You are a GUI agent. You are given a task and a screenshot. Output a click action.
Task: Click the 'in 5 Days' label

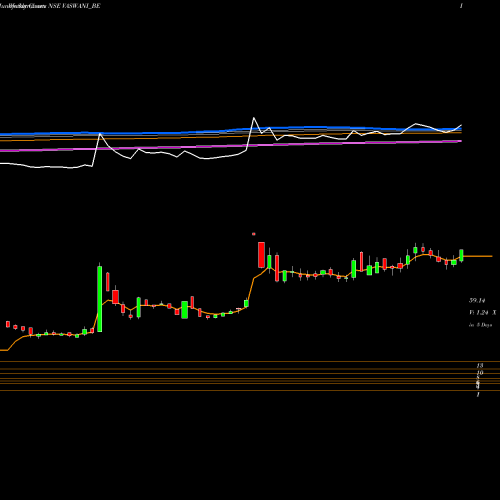pos(481,325)
